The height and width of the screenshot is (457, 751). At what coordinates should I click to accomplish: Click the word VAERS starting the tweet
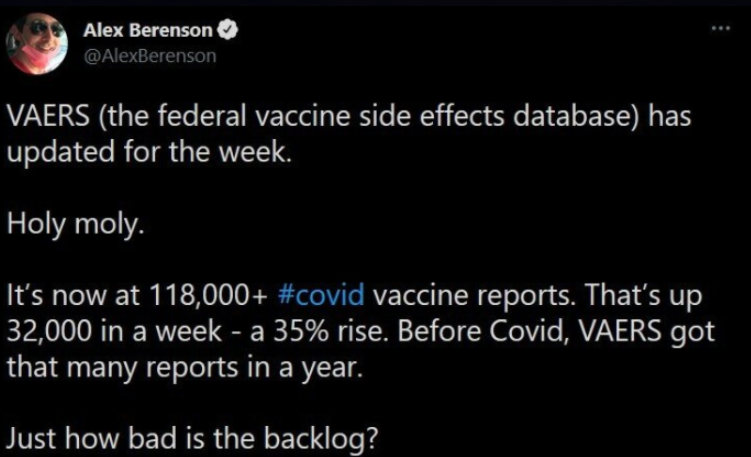click(39, 115)
